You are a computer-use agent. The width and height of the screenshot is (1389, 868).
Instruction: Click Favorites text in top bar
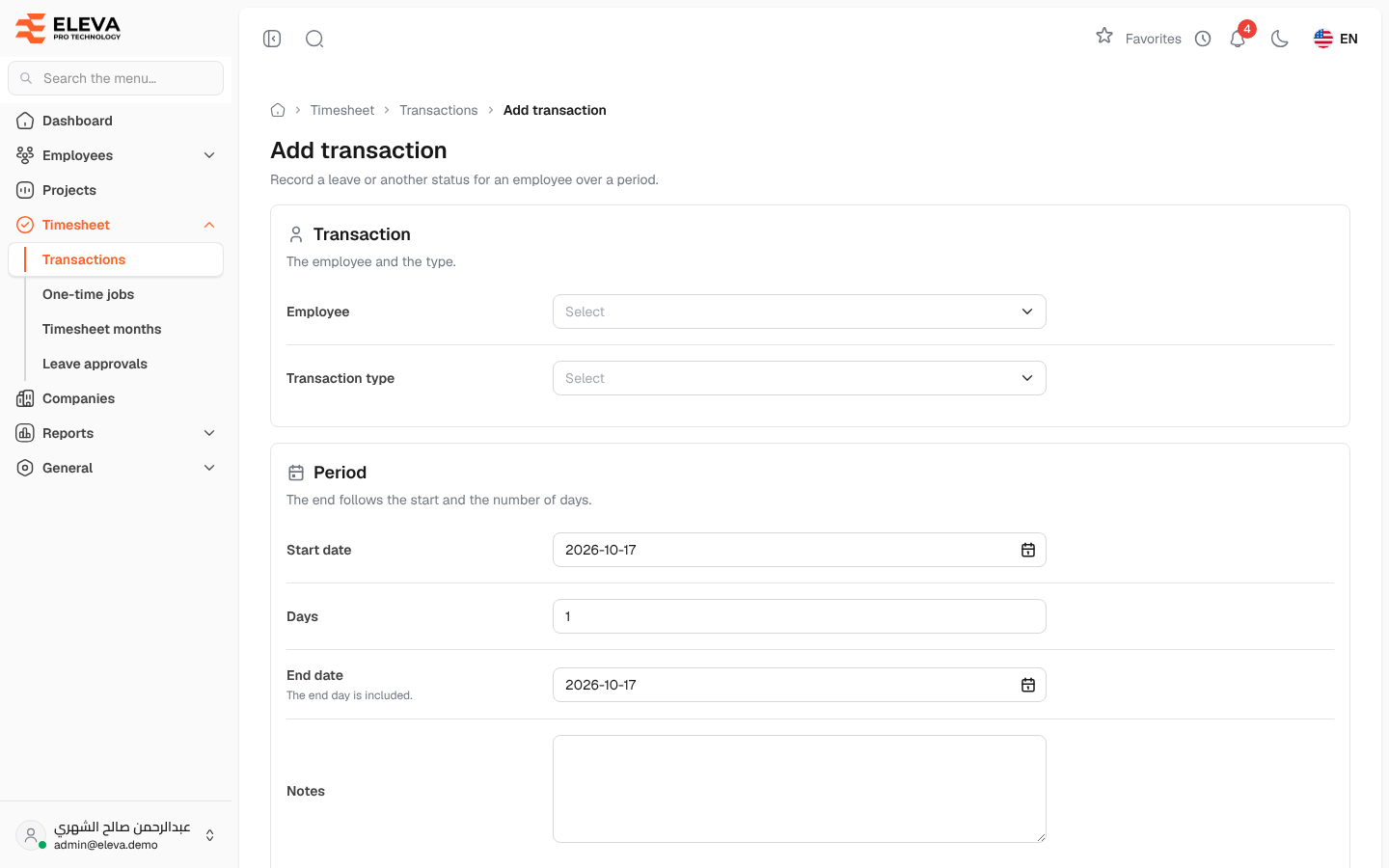click(x=1154, y=39)
